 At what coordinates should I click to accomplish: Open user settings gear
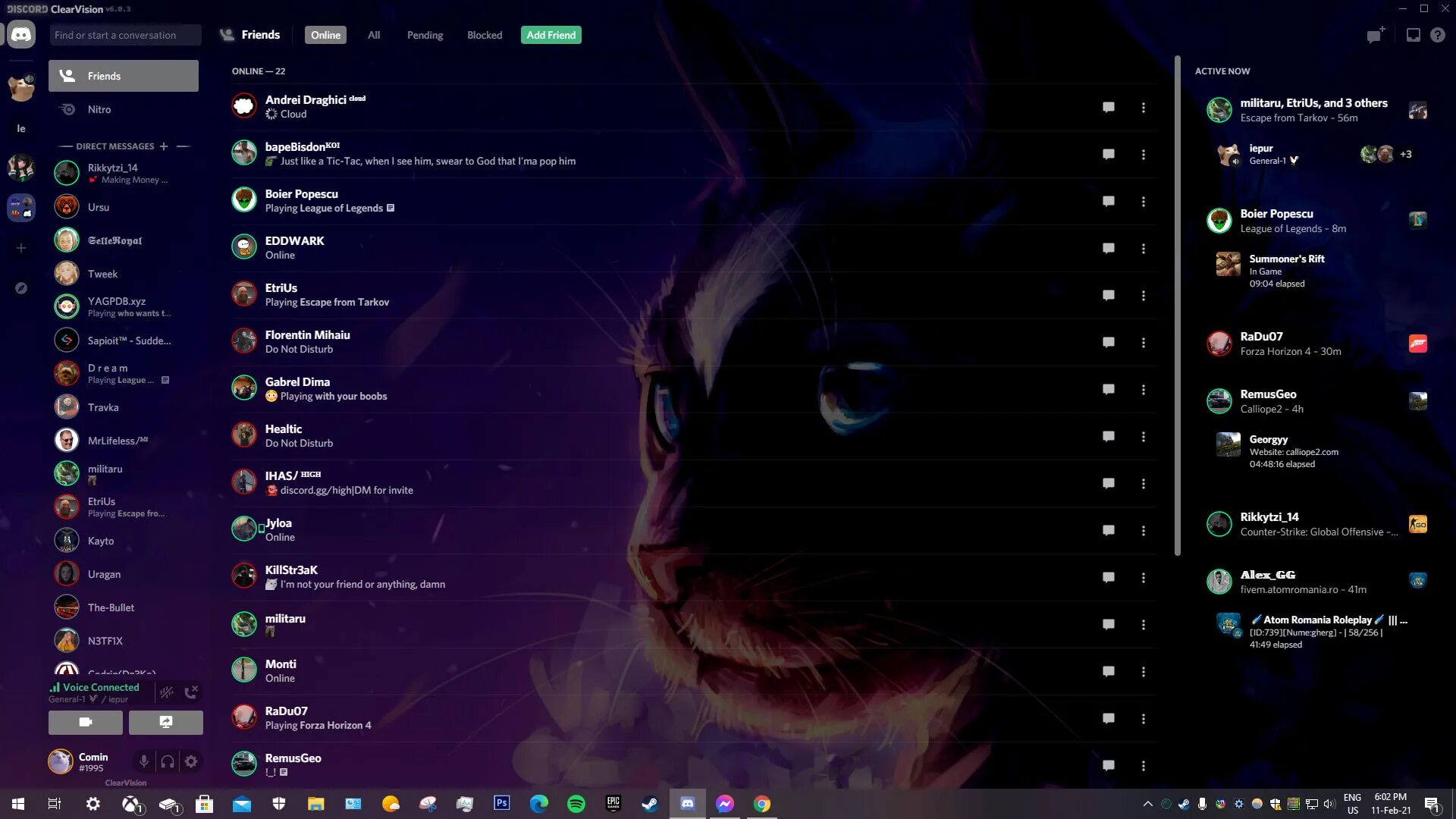(x=191, y=761)
